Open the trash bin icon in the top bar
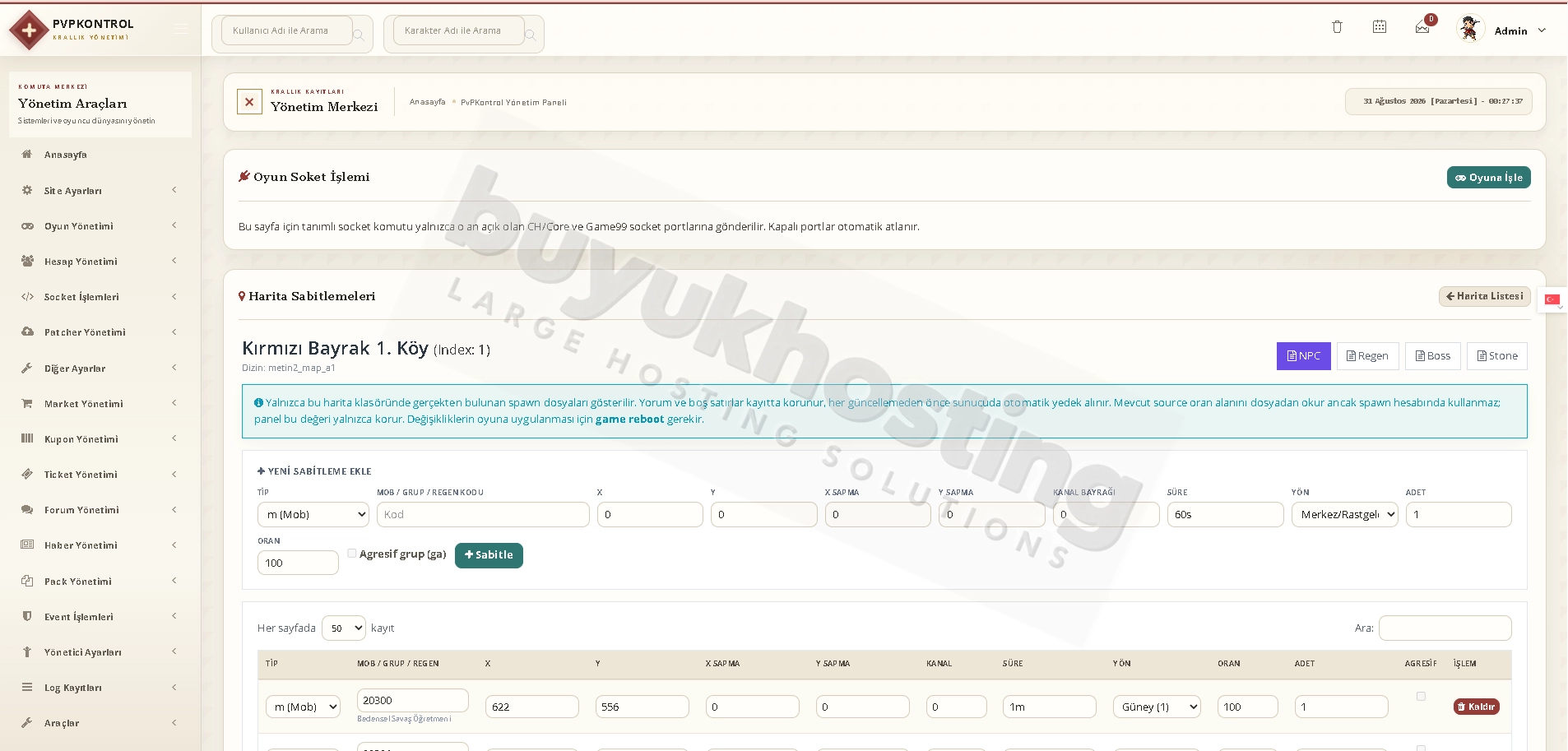Image resolution: width=1568 pixels, height=751 pixels. click(1337, 27)
